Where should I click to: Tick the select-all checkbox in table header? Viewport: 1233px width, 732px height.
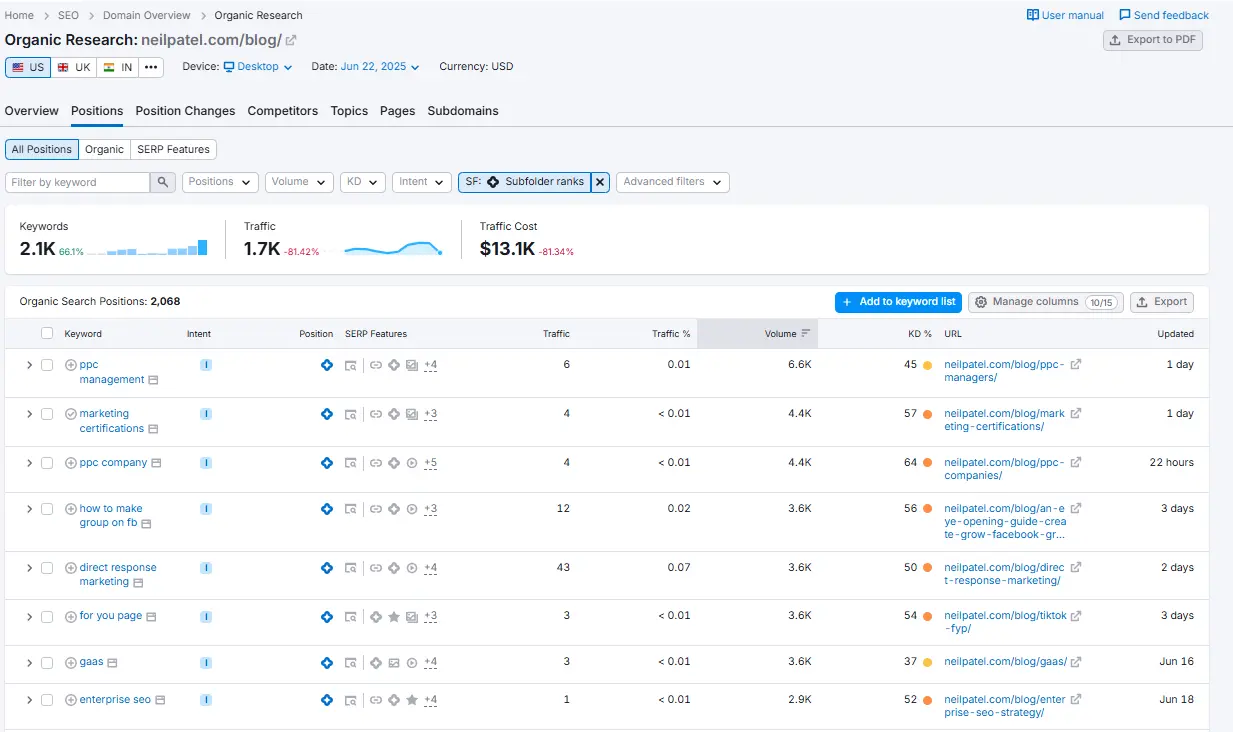[47, 334]
